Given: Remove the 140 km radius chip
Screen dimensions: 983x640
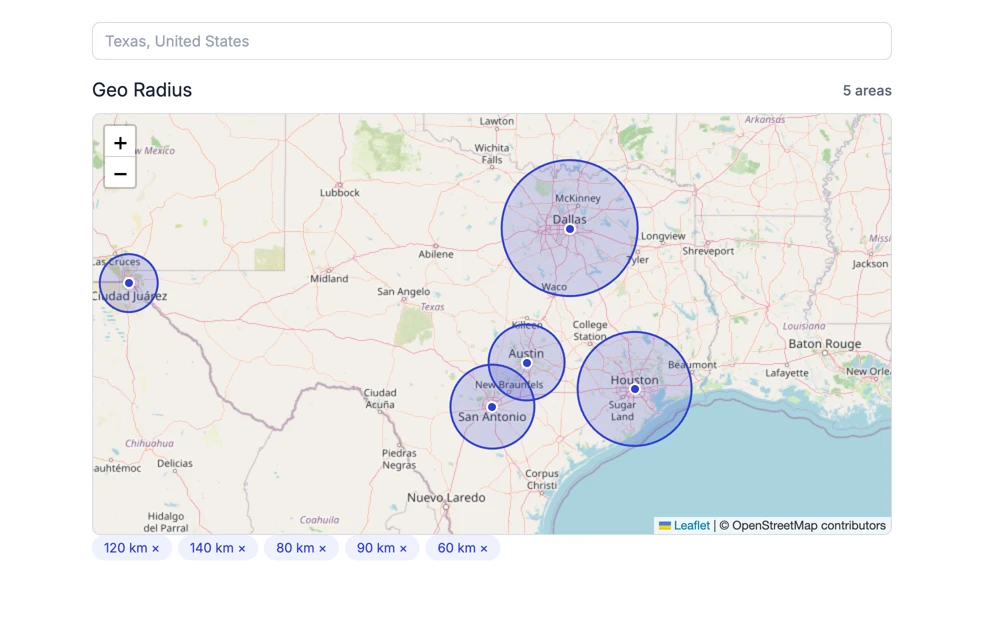Looking at the screenshot, I should [x=242, y=548].
